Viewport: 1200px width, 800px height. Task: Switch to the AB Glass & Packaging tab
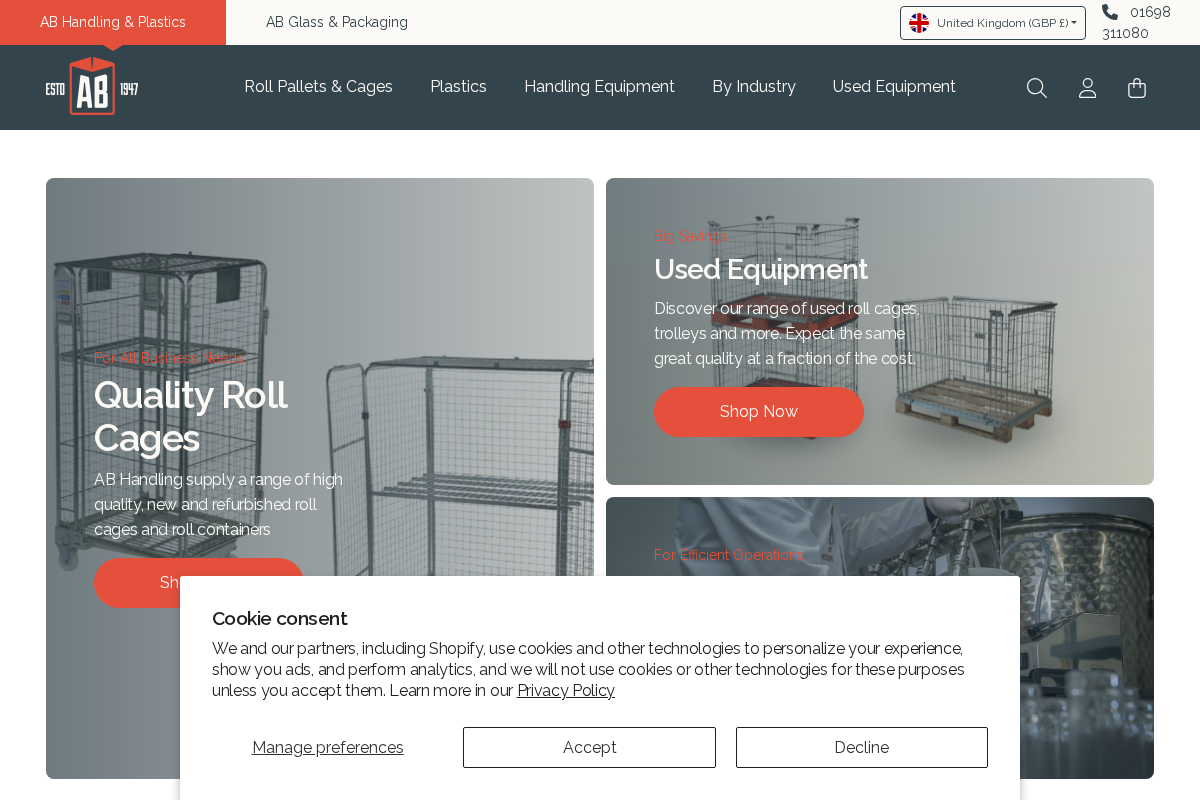pyautogui.click(x=336, y=21)
